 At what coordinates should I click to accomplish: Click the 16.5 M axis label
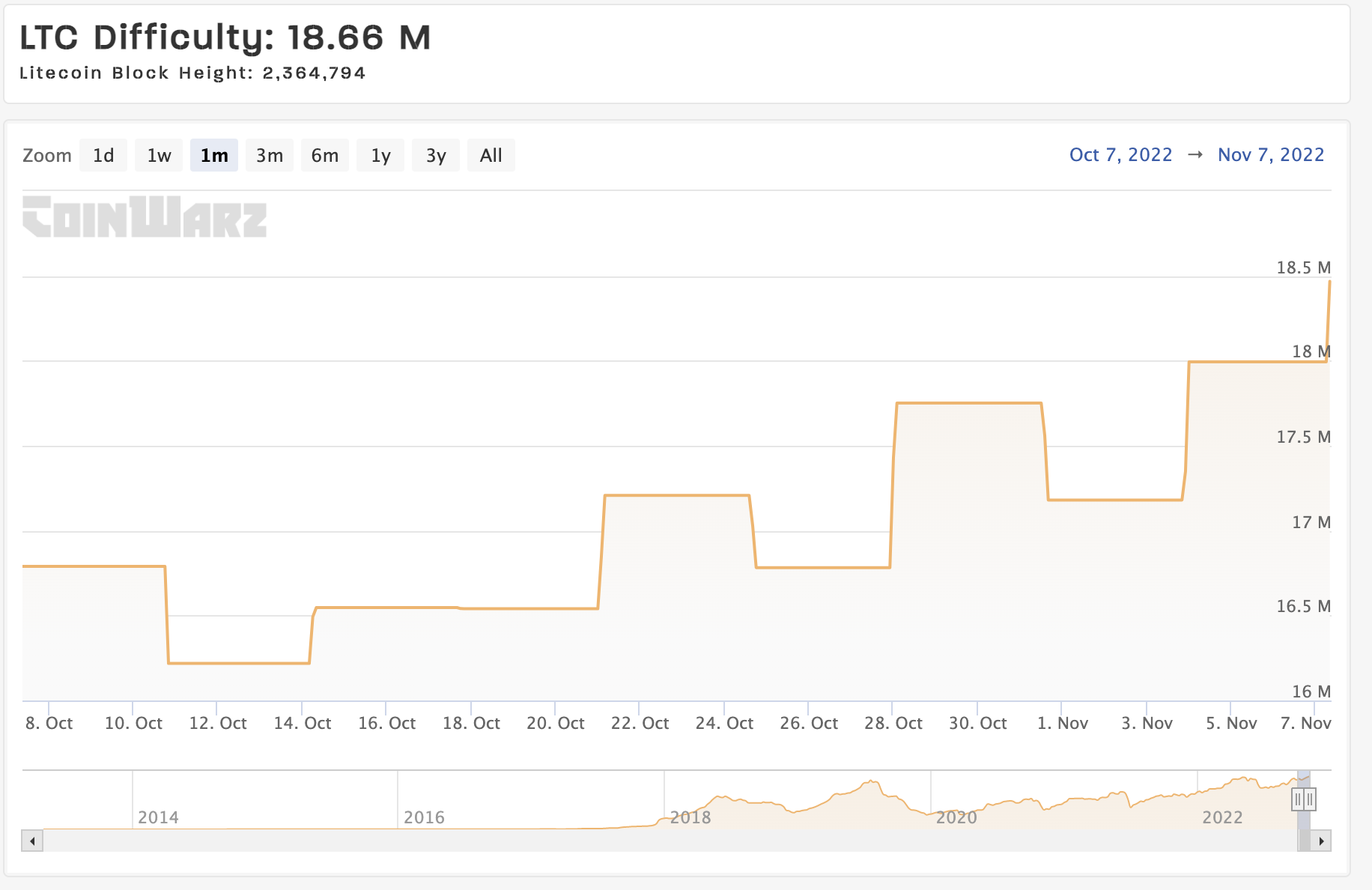pos(1303,606)
